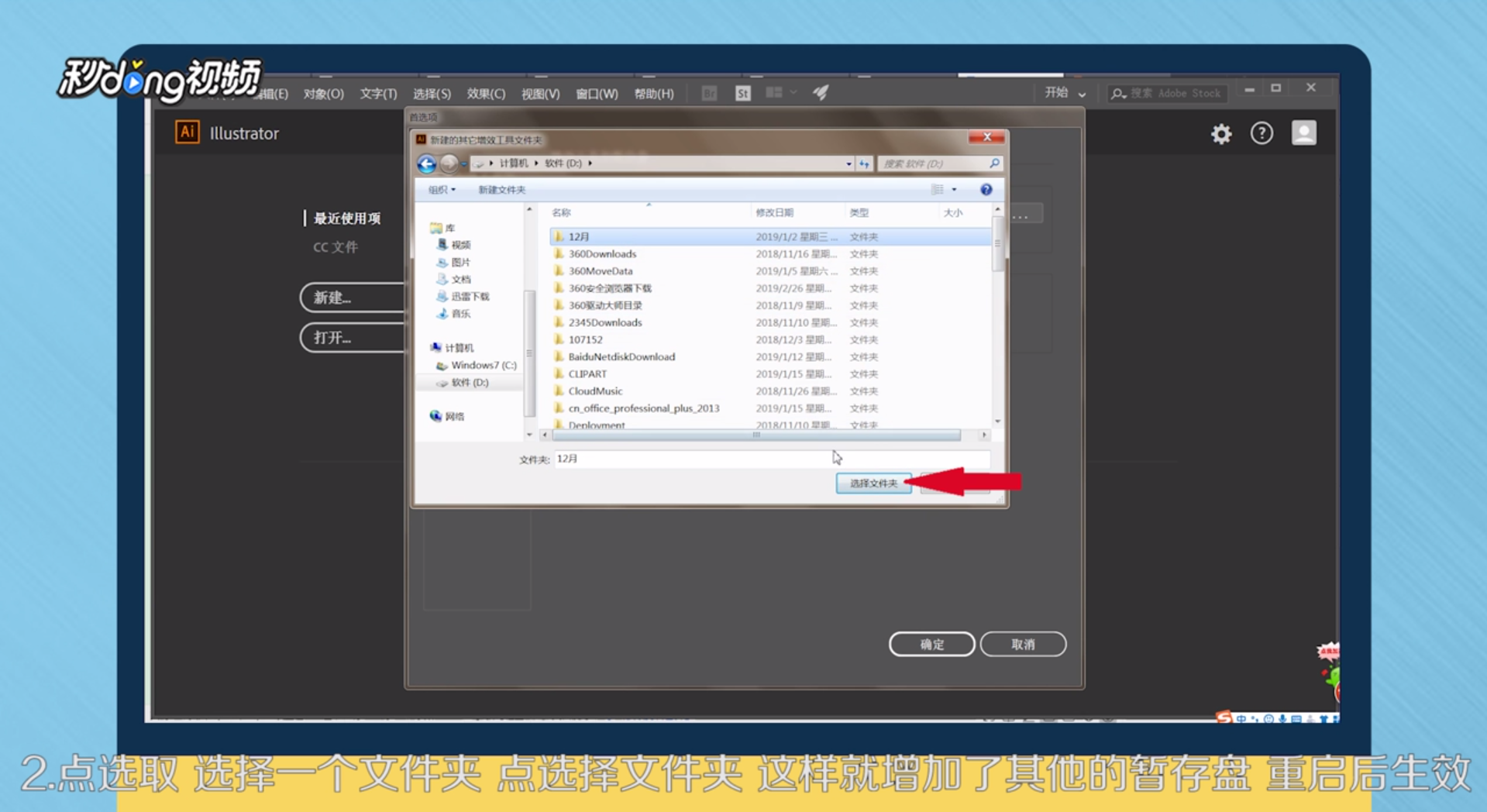Viewport: 1487px width, 812px height.
Task: Open the 视图(V) menu
Action: pos(540,94)
